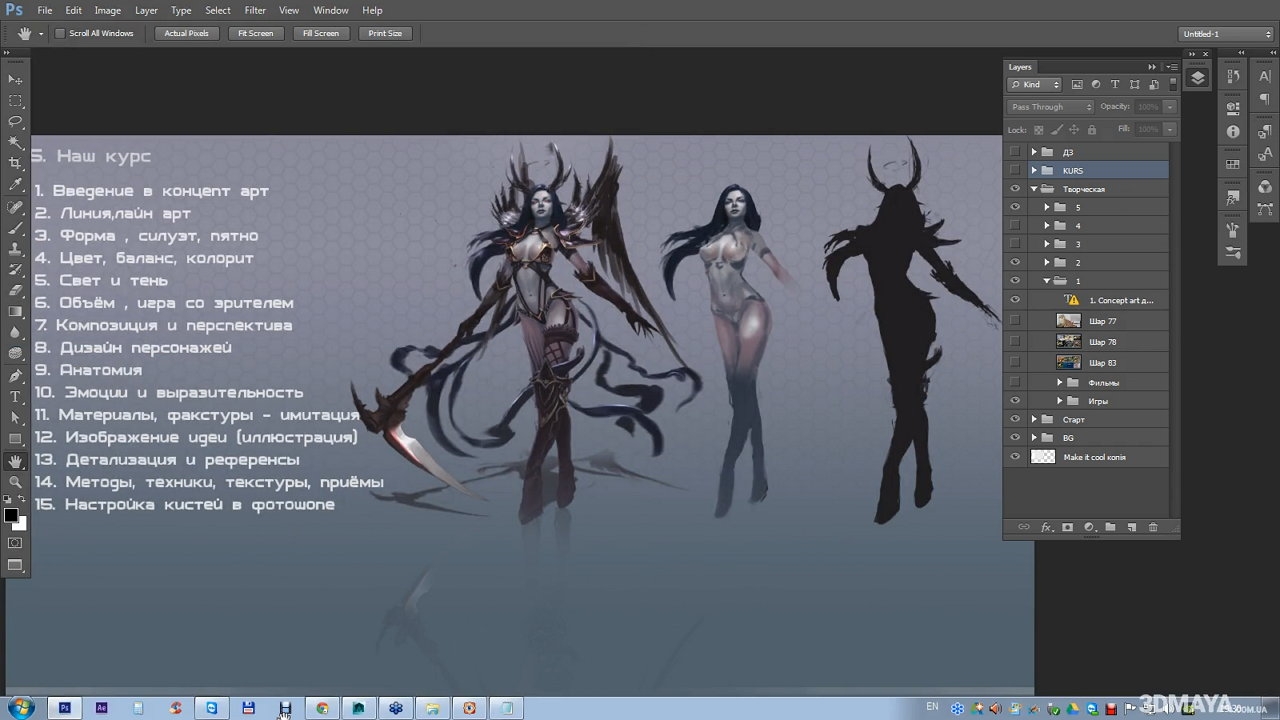Show the ДЗ group
The width and height of the screenshot is (1280, 720).
(x=1015, y=152)
